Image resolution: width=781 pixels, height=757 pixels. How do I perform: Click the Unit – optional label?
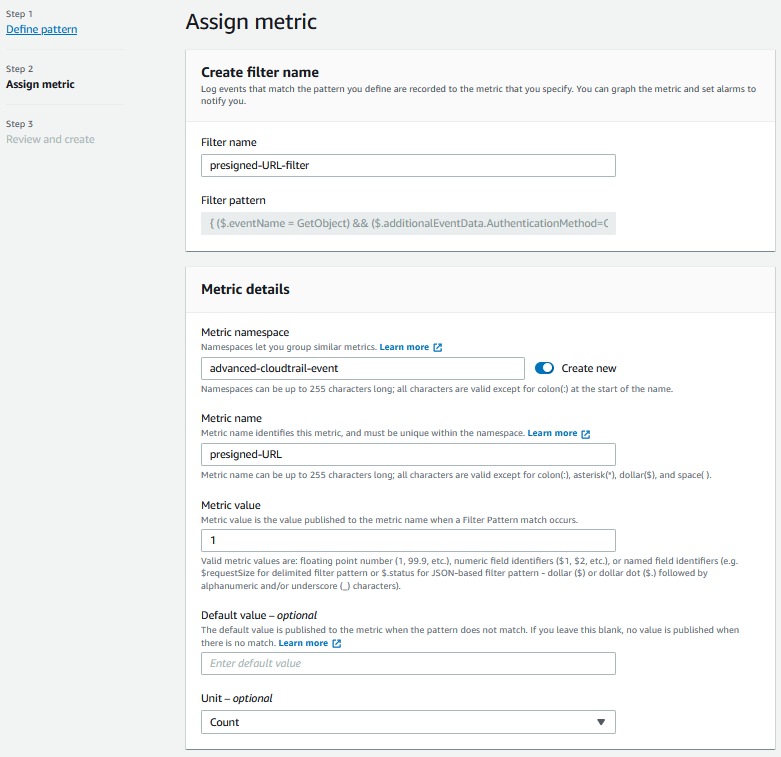pos(237,698)
